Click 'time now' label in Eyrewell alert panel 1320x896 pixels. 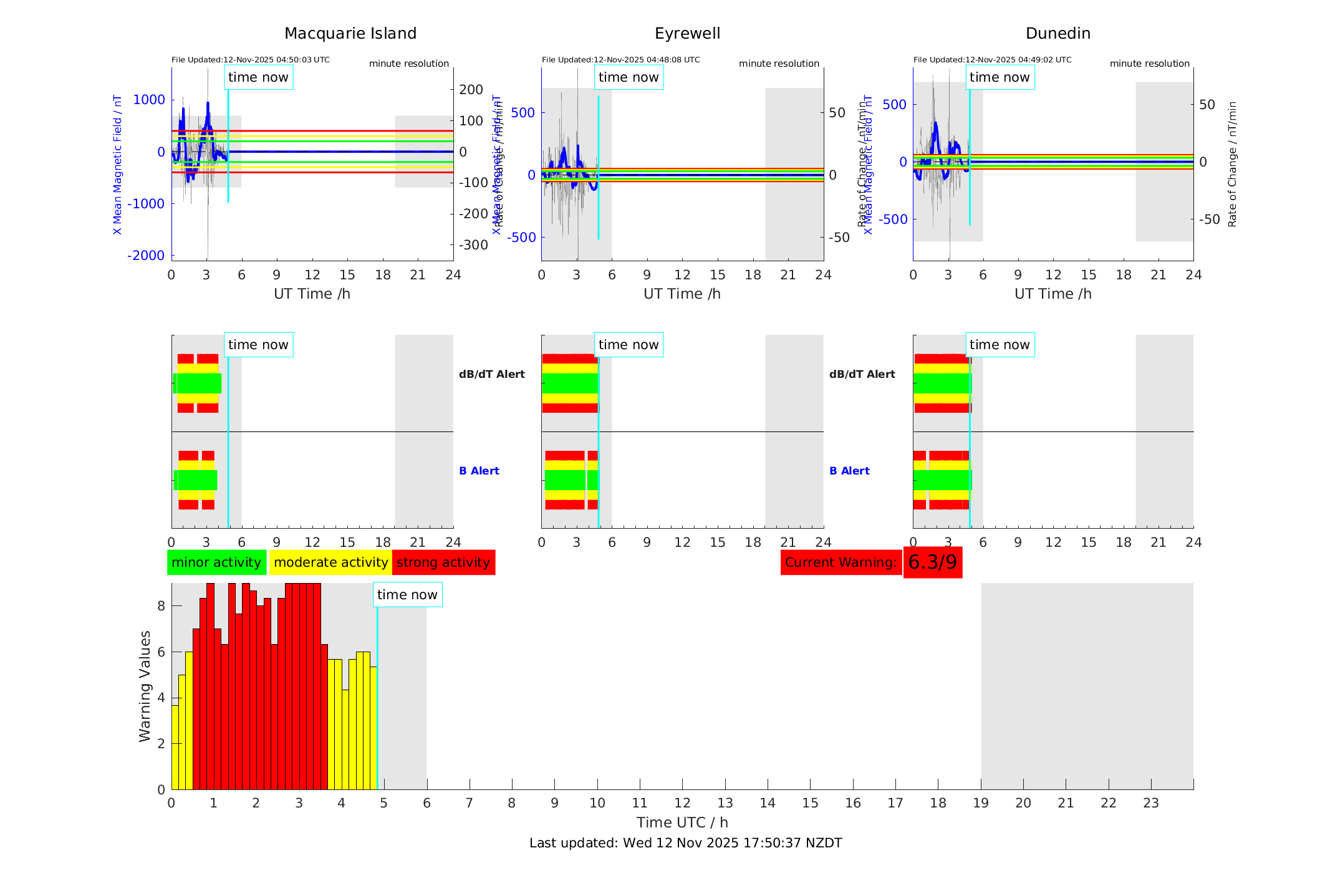[x=629, y=345]
